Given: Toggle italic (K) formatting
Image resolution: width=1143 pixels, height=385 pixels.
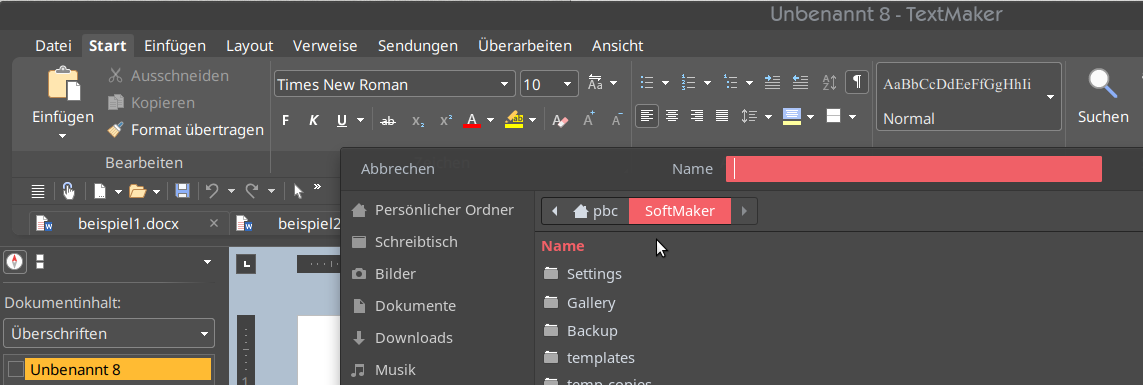Looking at the screenshot, I should click(313, 120).
